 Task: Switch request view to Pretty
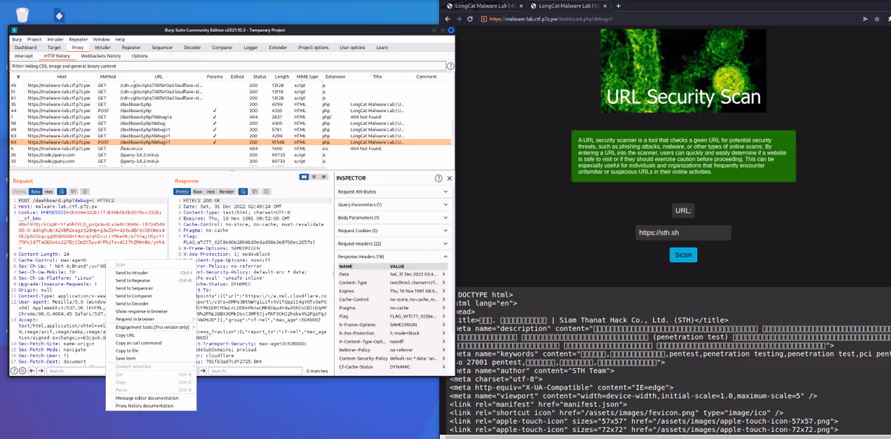coord(20,191)
